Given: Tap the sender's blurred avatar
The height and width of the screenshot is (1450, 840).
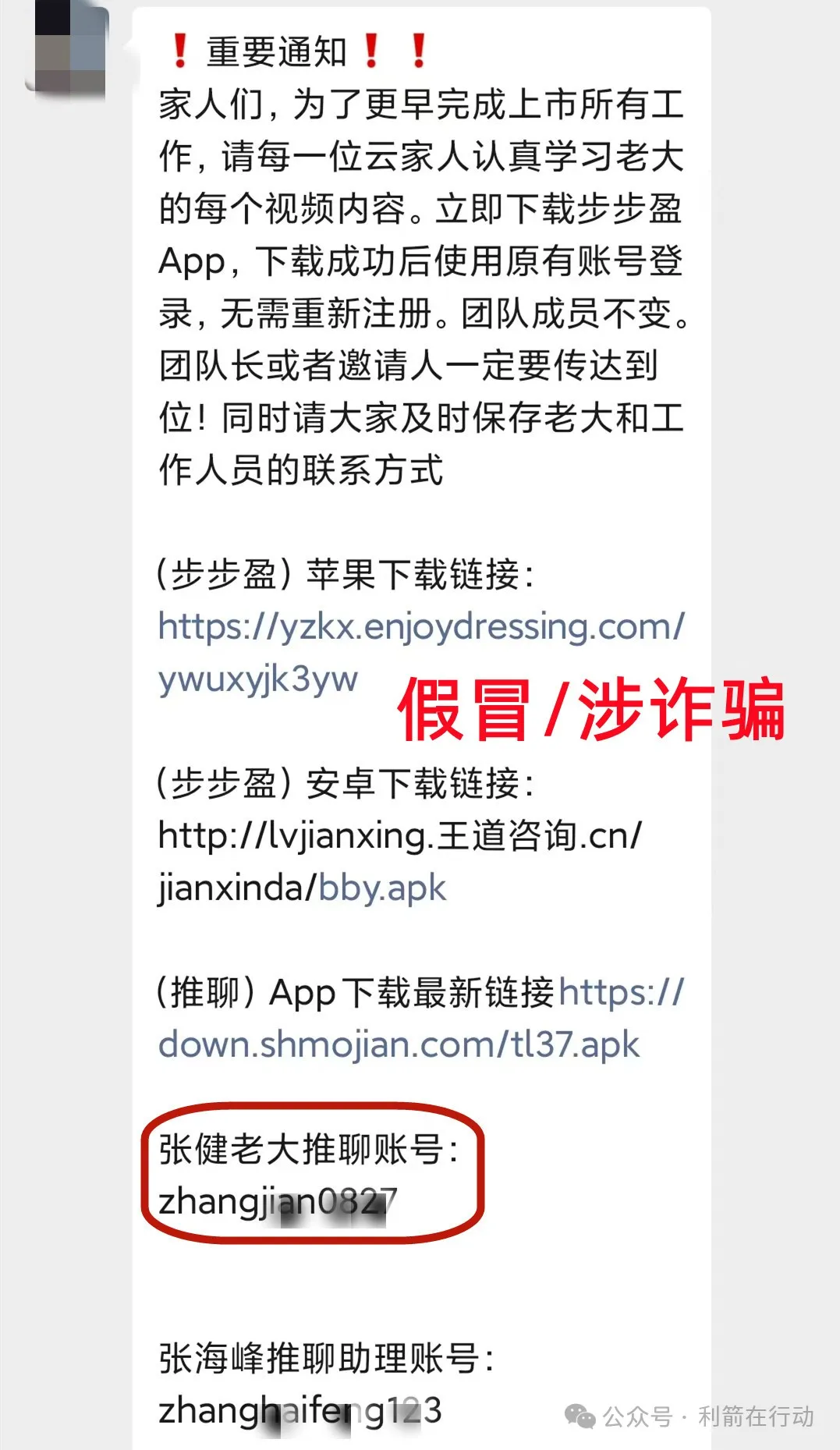Looking at the screenshot, I should click(68, 49).
